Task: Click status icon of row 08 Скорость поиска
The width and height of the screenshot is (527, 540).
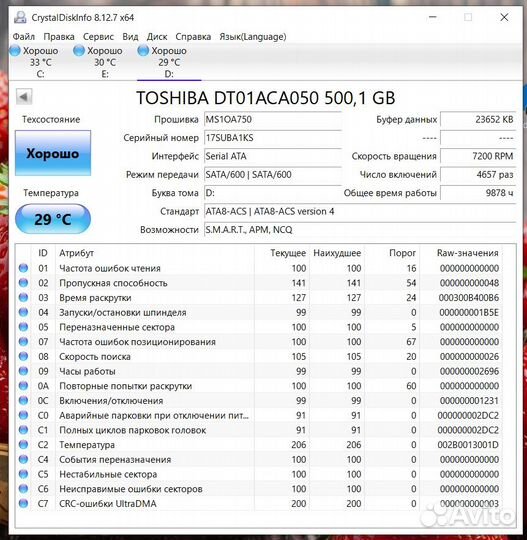Action: point(23,356)
